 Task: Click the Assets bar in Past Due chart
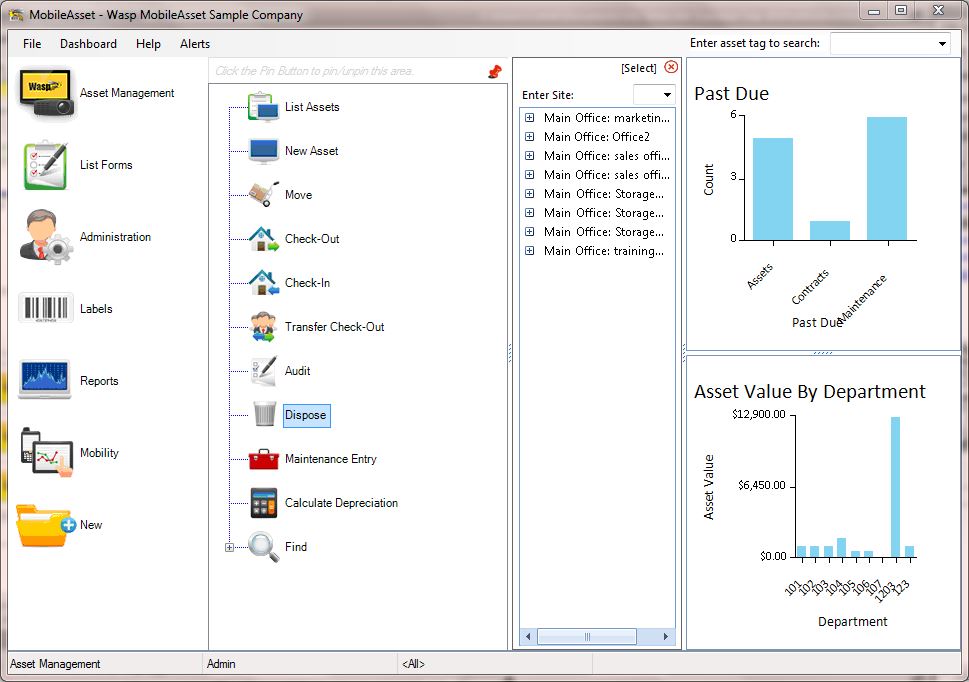click(772, 188)
